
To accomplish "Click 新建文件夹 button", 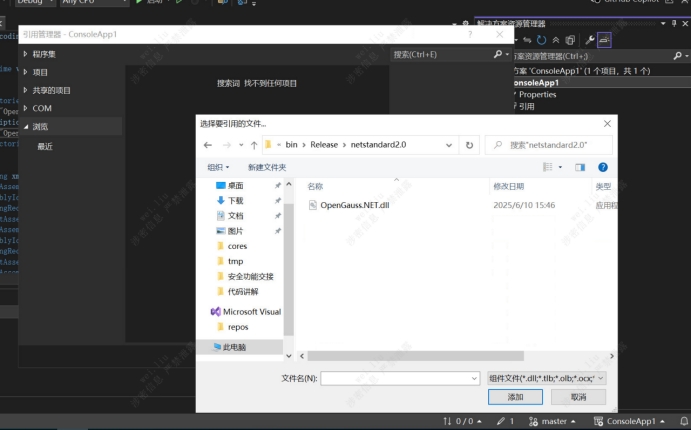I will coord(267,167).
